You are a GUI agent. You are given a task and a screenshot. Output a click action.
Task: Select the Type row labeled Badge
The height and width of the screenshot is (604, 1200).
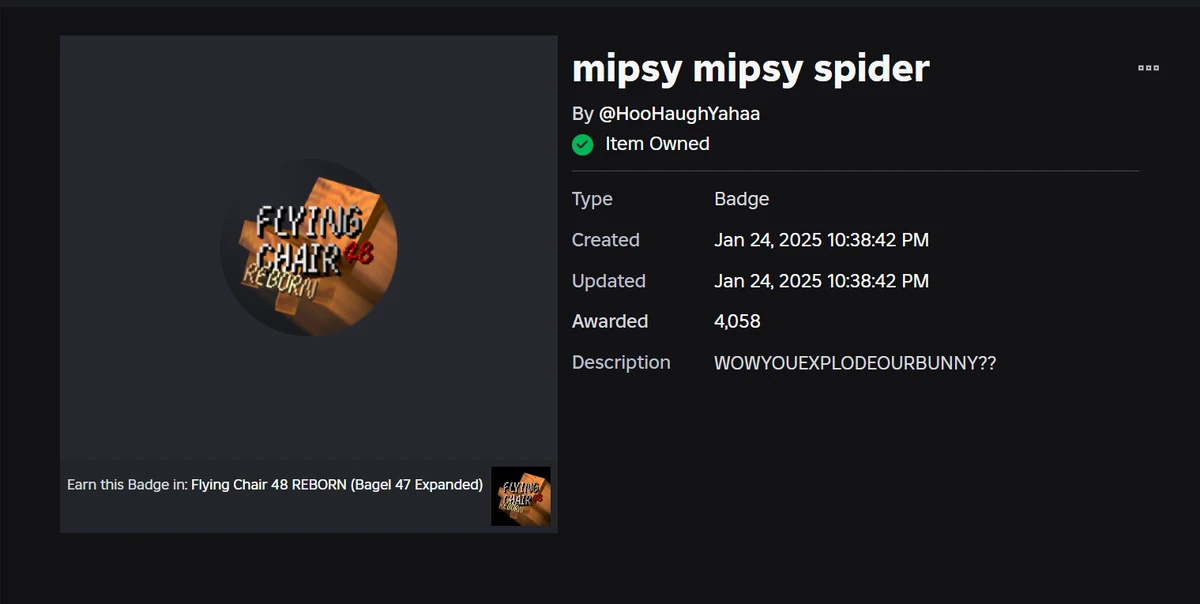click(741, 199)
